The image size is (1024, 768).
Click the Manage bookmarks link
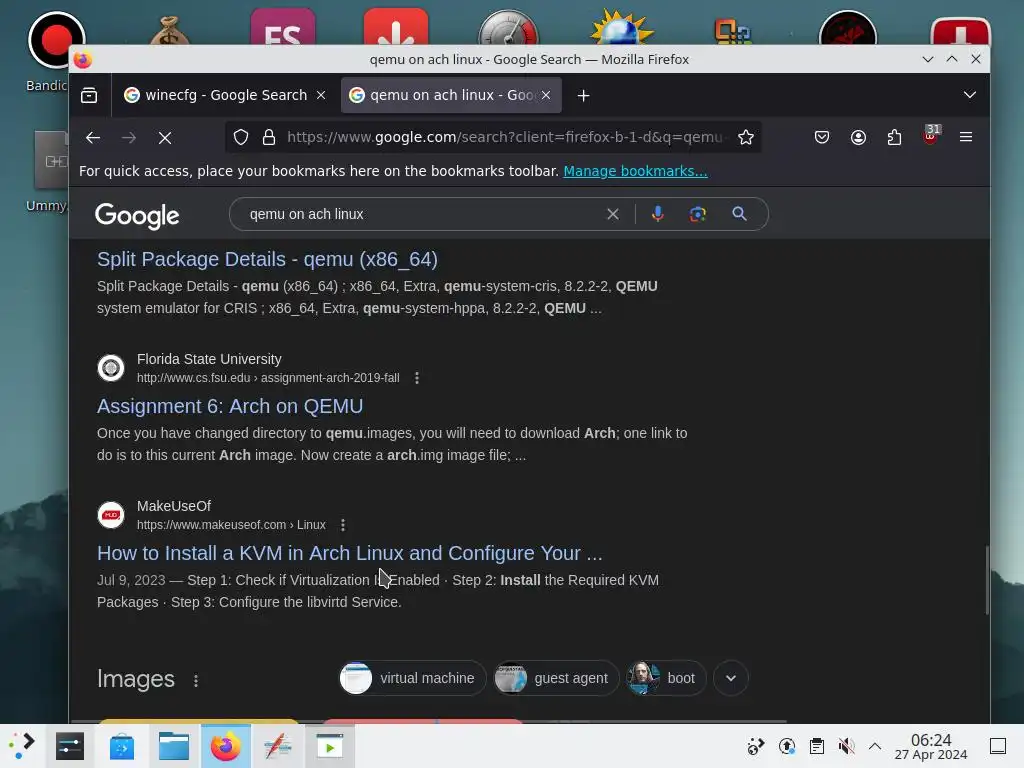click(635, 171)
